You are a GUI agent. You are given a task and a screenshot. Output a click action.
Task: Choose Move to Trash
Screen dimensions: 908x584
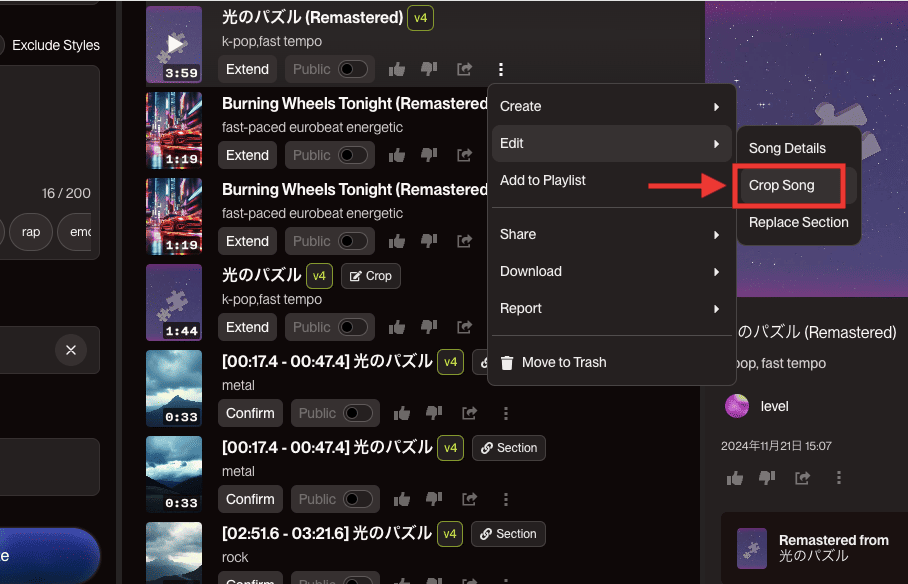tap(612, 363)
